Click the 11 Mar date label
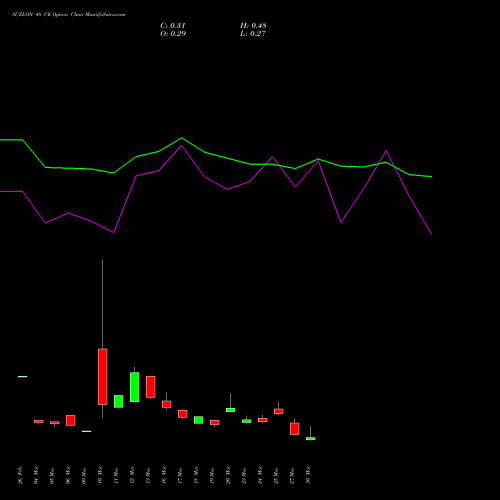The height and width of the screenshot is (500, 500). [116, 475]
